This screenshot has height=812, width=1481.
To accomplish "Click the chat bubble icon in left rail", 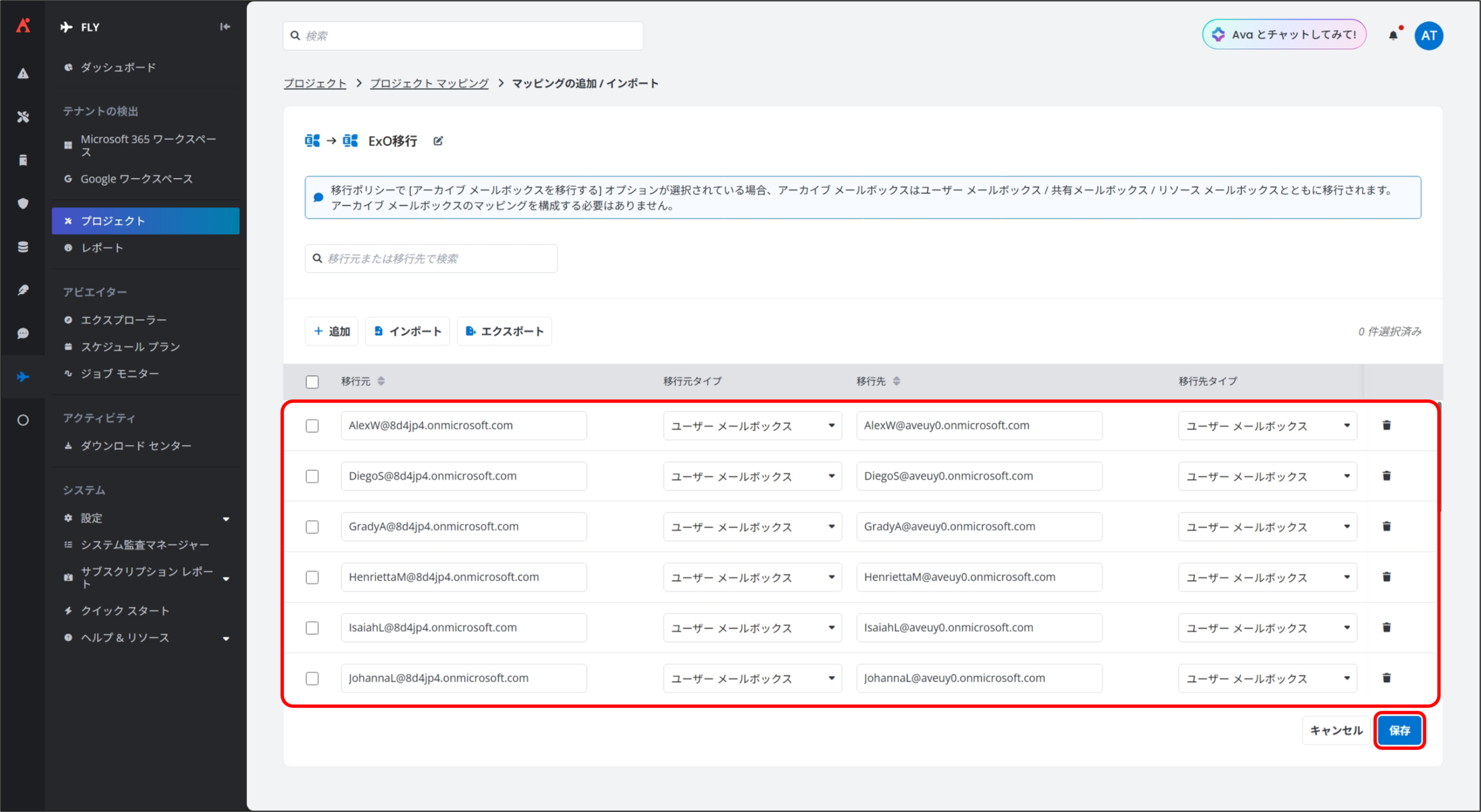I will (23, 334).
